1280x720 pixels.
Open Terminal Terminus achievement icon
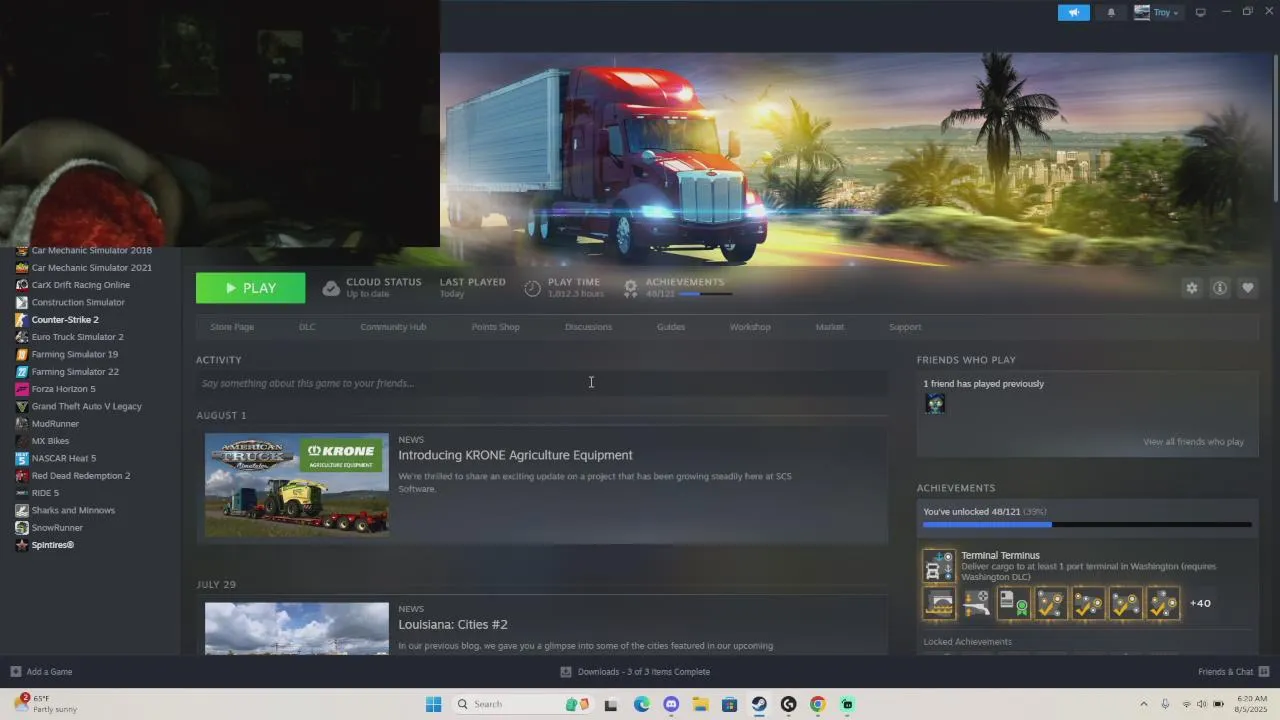(x=939, y=566)
